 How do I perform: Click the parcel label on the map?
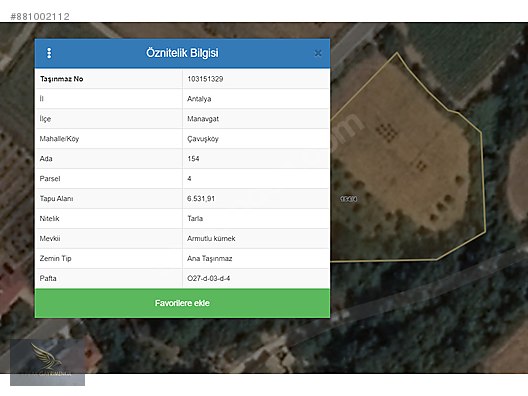click(349, 199)
